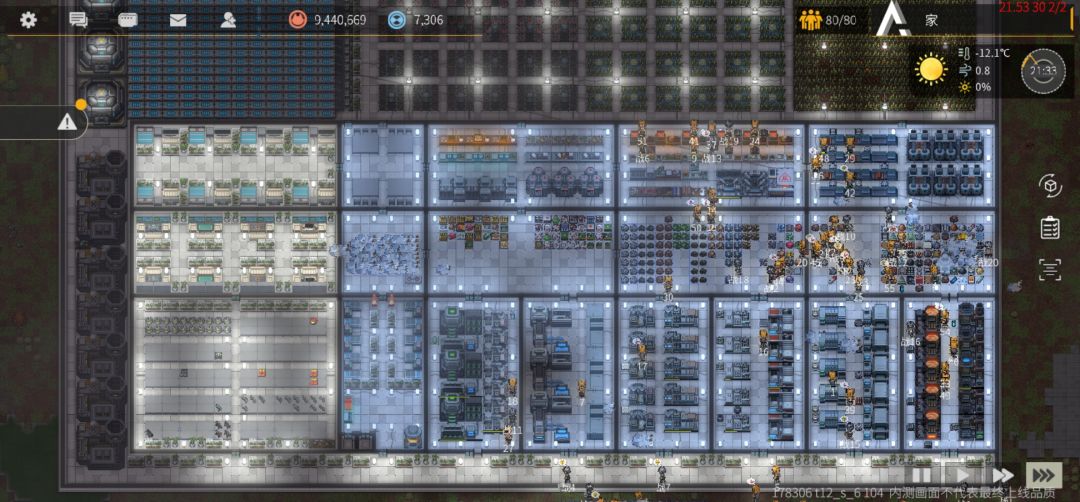The image size is (1080, 502).
Task: Open the 3D cube build icon
Action: coord(1050,186)
